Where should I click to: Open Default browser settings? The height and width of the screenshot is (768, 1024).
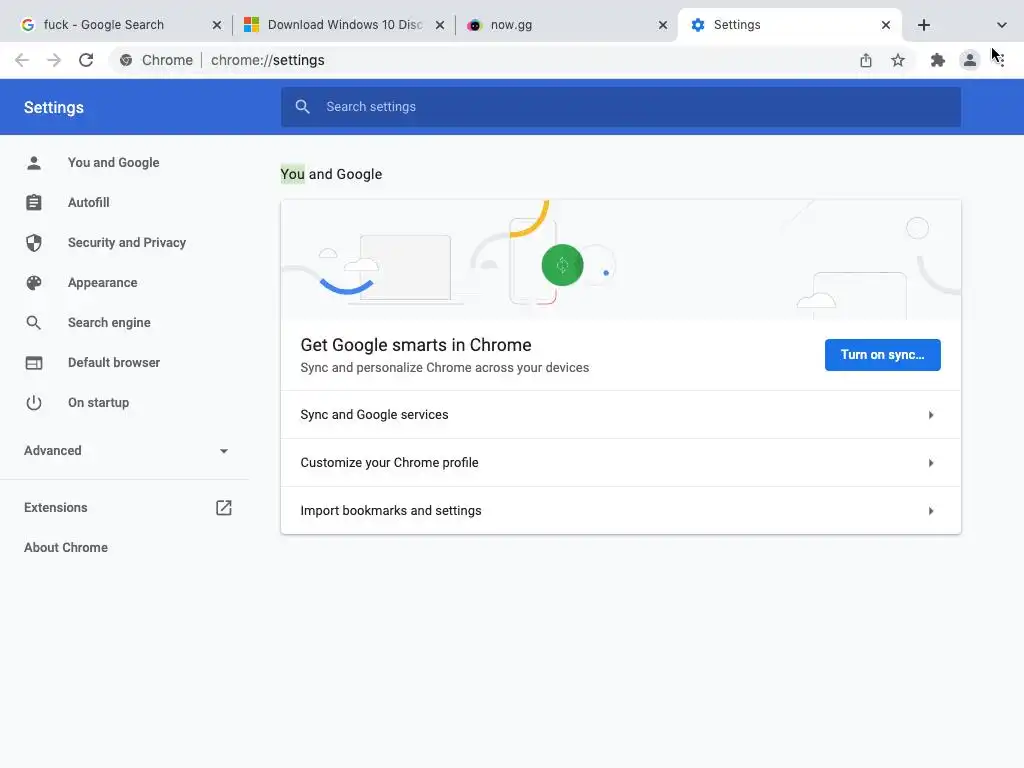click(114, 362)
